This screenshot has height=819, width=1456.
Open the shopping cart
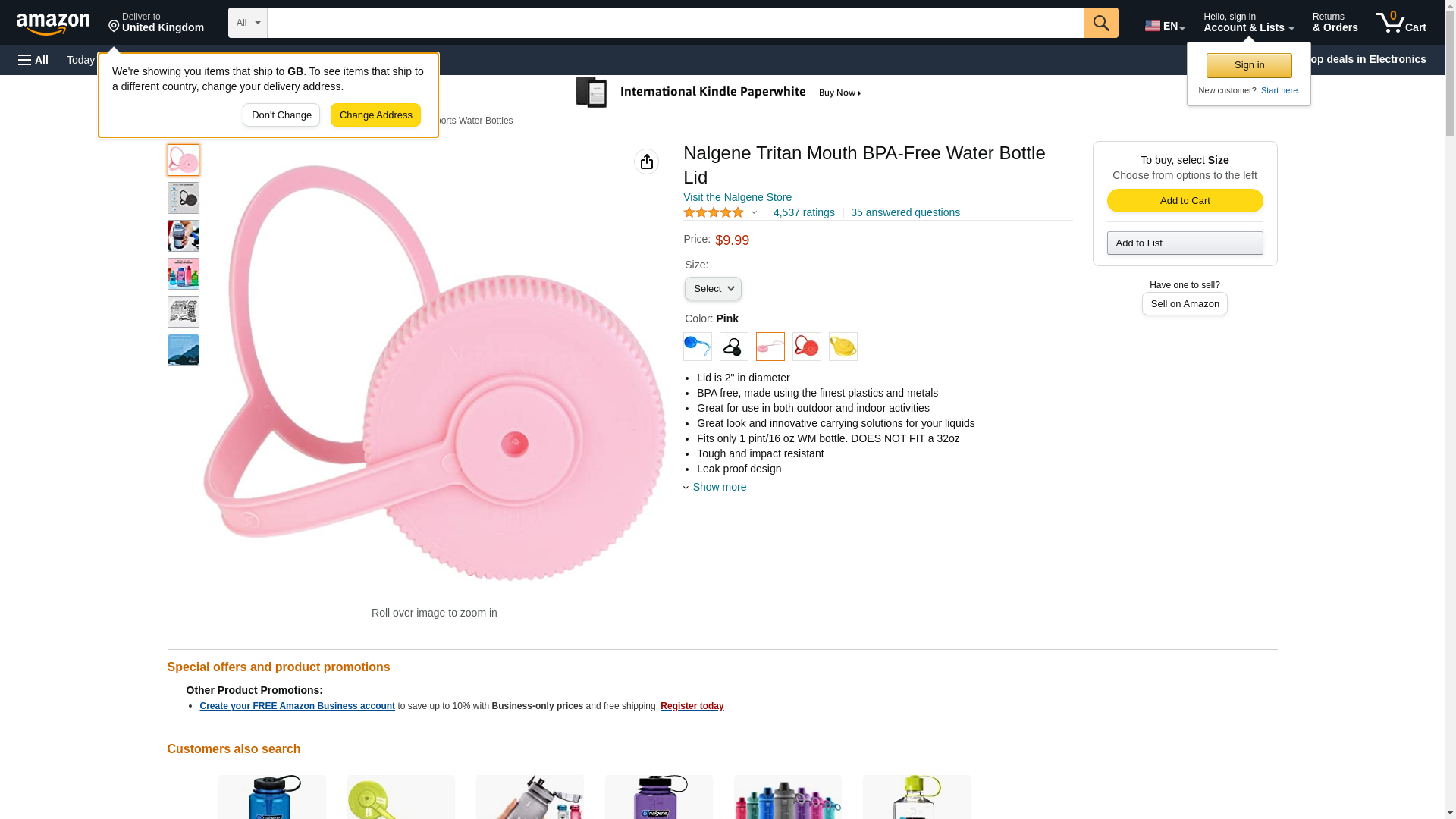coord(1401,23)
